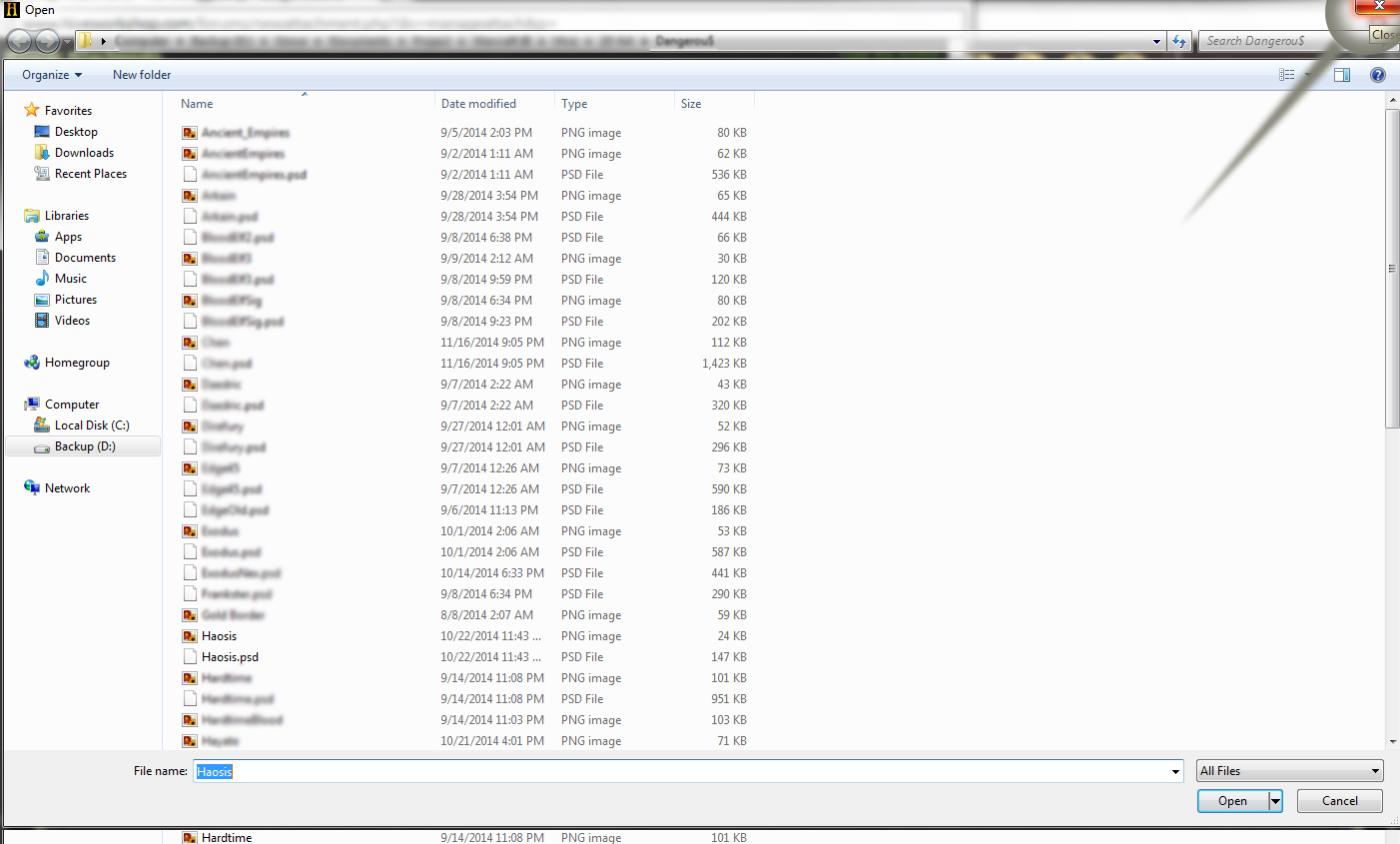Open Downloads folder in Favorites
Screen dimensions: 1400x844
pyautogui.click(x=84, y=153)
